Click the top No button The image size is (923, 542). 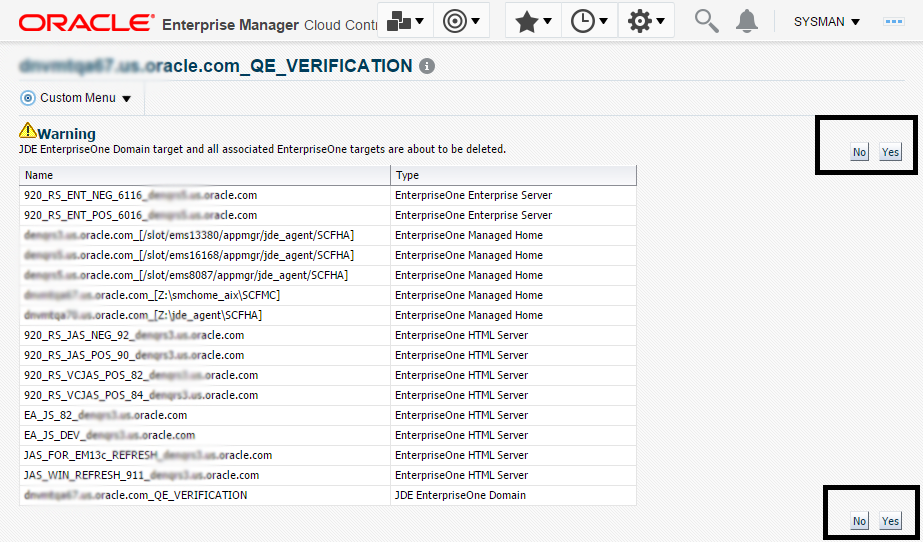pos(859,152)
